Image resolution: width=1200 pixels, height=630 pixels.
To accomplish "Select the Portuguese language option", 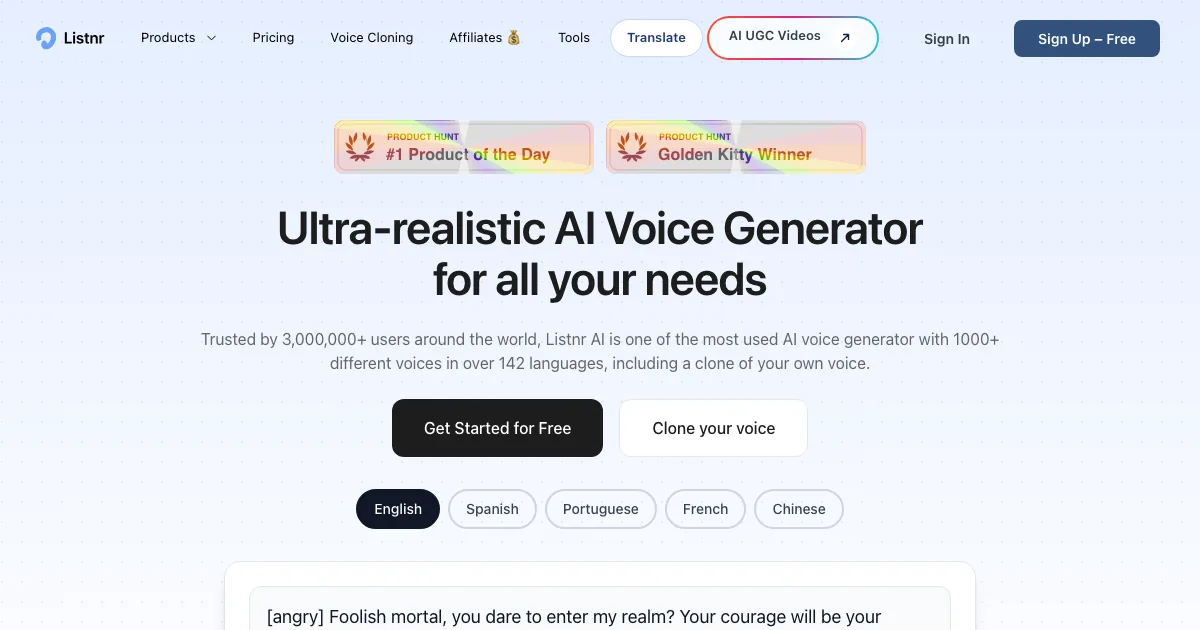I will click(x=600, y=509).
